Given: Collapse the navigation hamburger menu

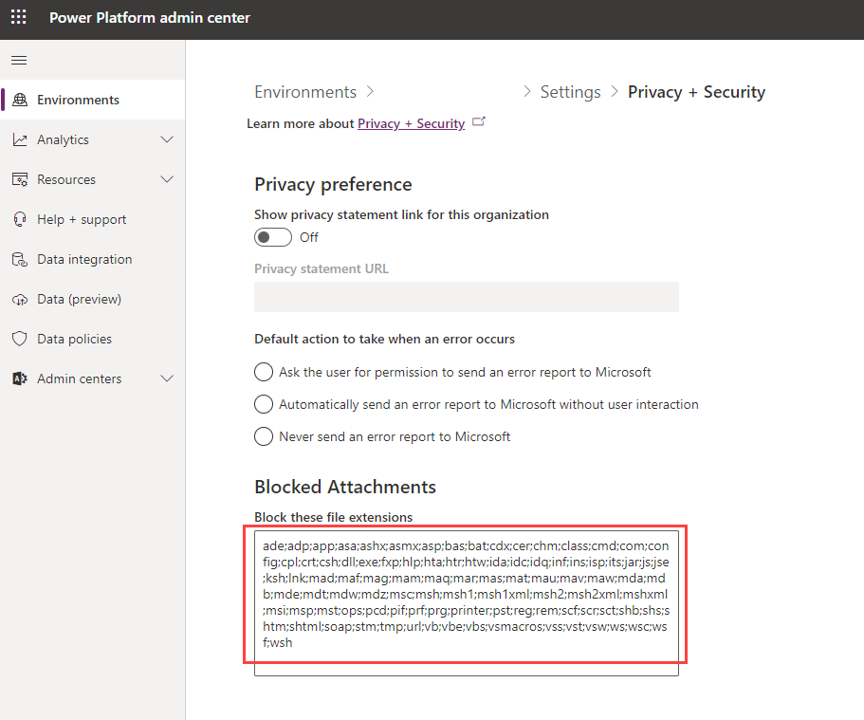Looking at the screenshot, I should (19, 60).
